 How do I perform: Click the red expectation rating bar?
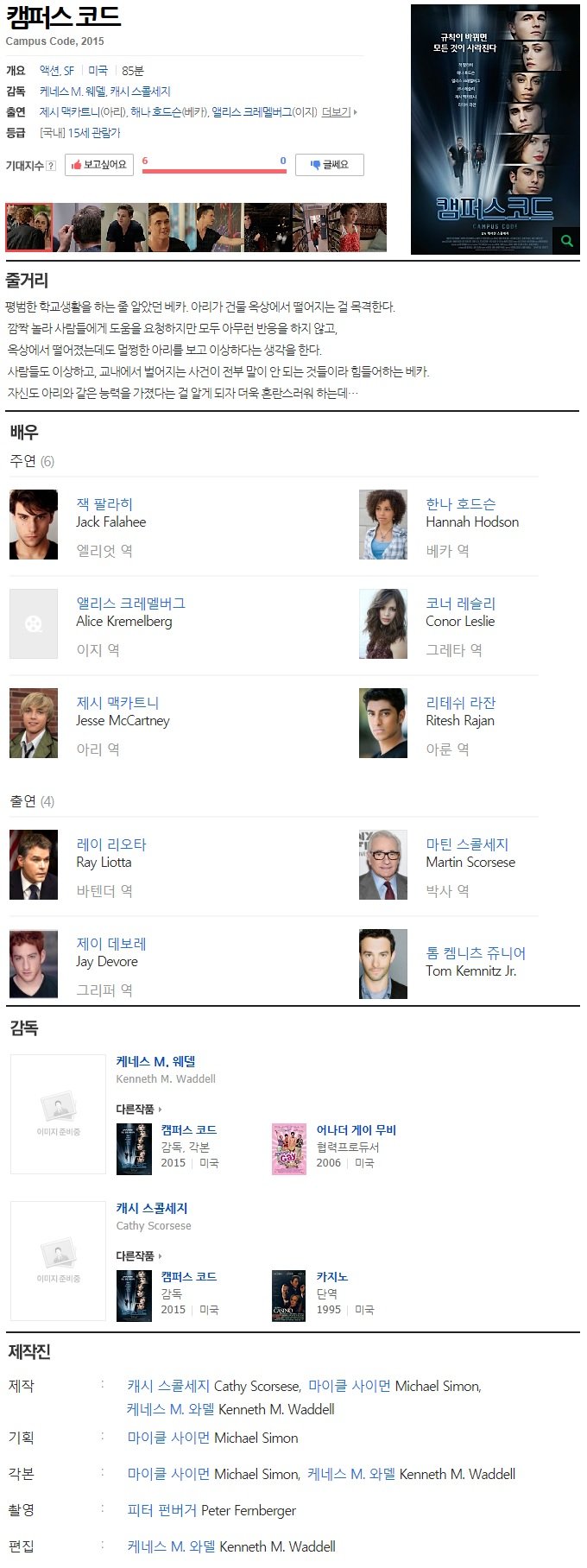[214, 171]
